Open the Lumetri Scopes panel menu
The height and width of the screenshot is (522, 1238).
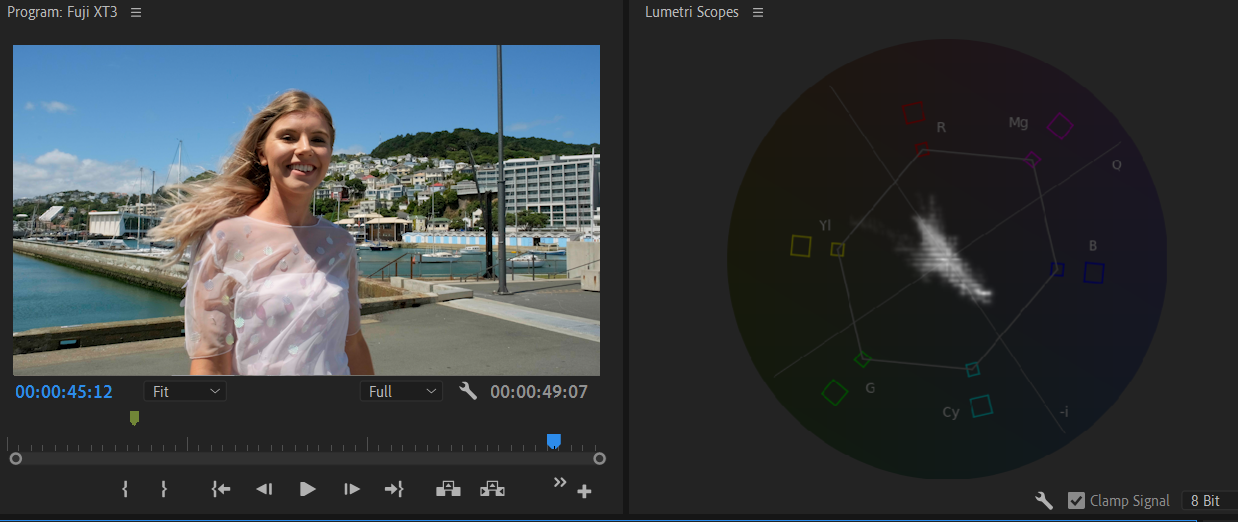758,12
